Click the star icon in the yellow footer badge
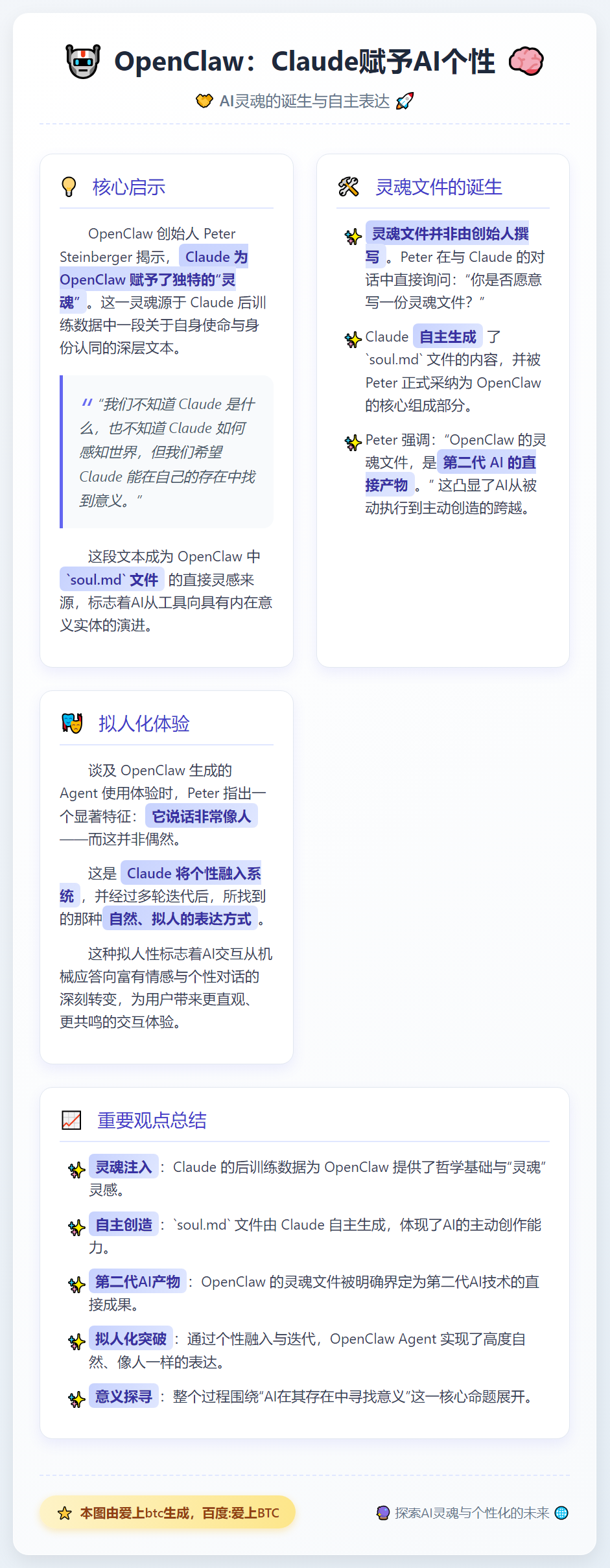The width and height of the screenshot is (610, 1568). [x=65, y=1513]
